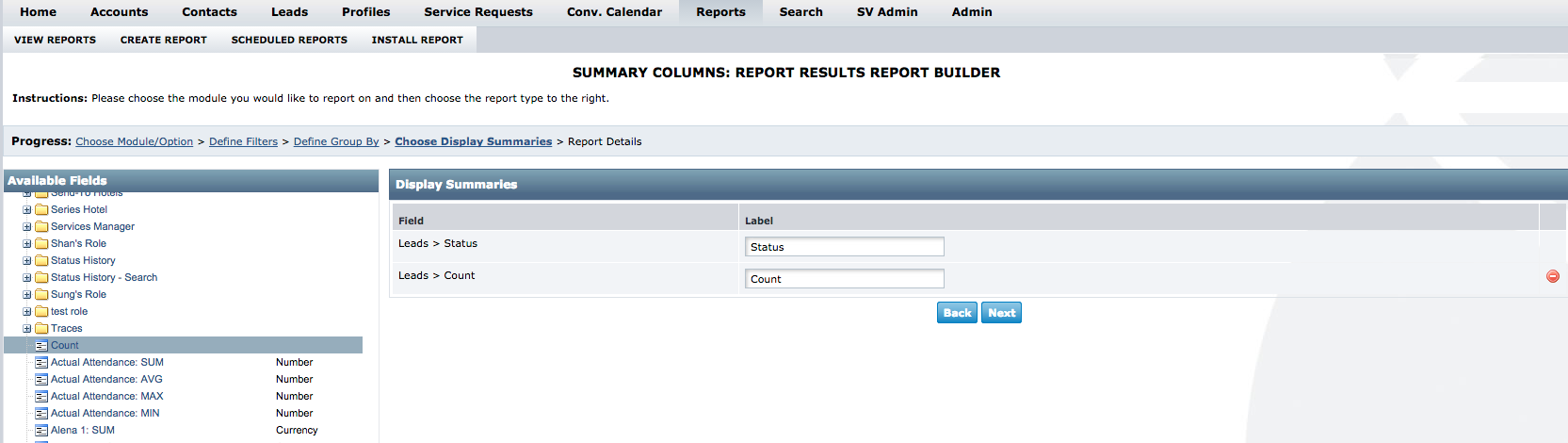Select the Status History folder label

point(83,260)
